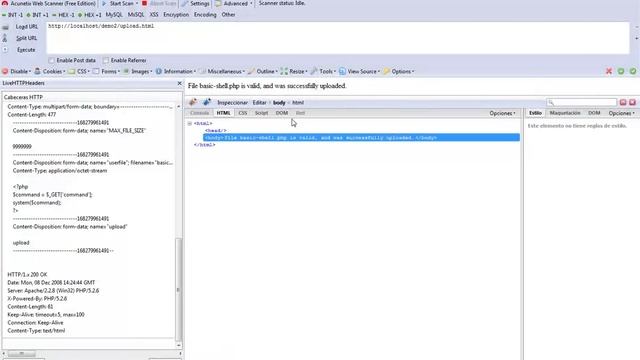Select the highlighted body element line
The width and height of the screenshot is (640, 360).
coord(361,138)
